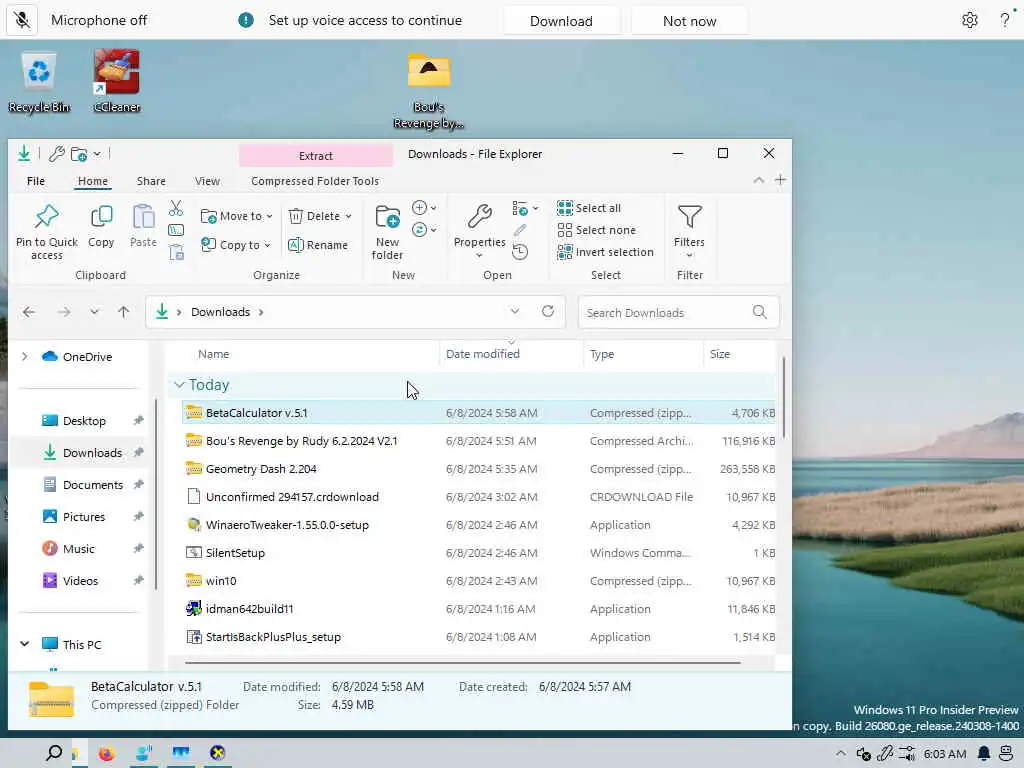Switch to the Share ribbon tab

click(151, 181)
